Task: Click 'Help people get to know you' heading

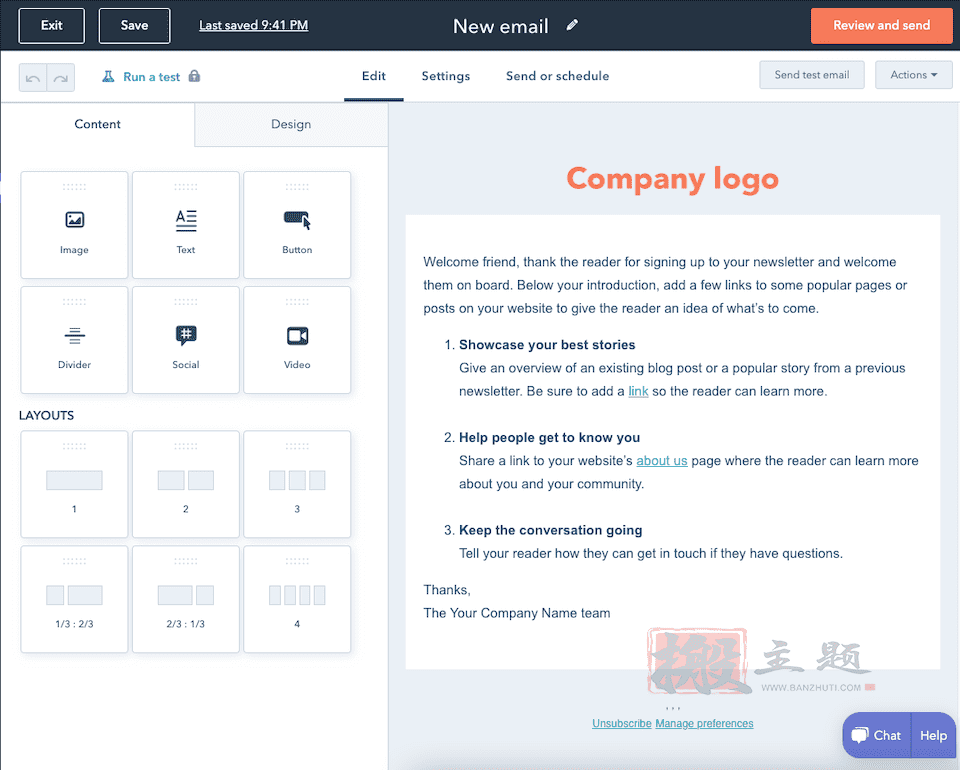Action: click(549, 438)
